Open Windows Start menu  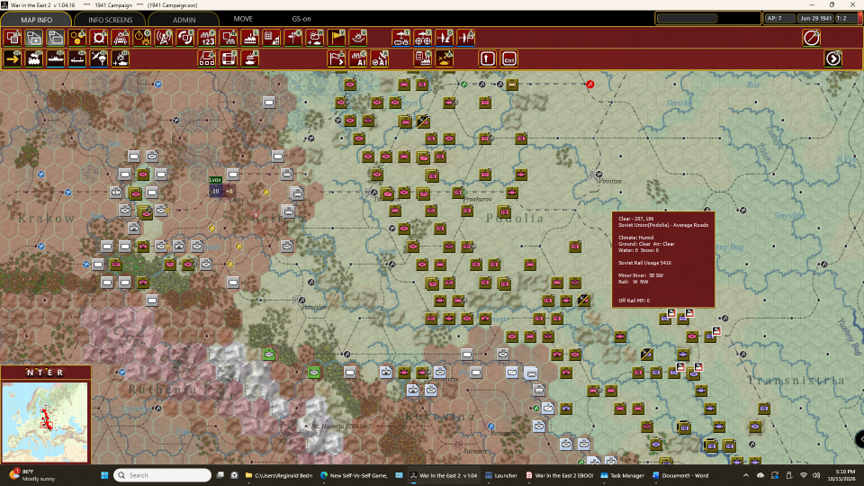coord(104,475)
